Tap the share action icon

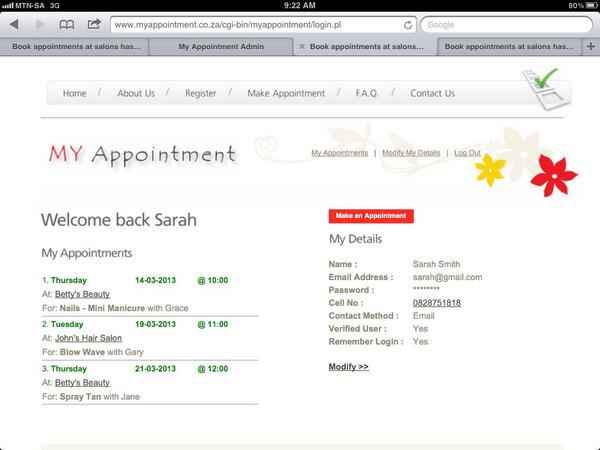(94, 24)
